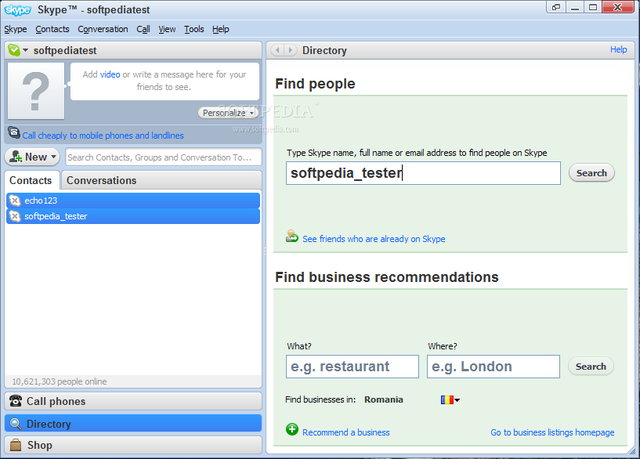Click 'See friends who are already on Skype'
This screenshot has height=459, width=640.
373,239
